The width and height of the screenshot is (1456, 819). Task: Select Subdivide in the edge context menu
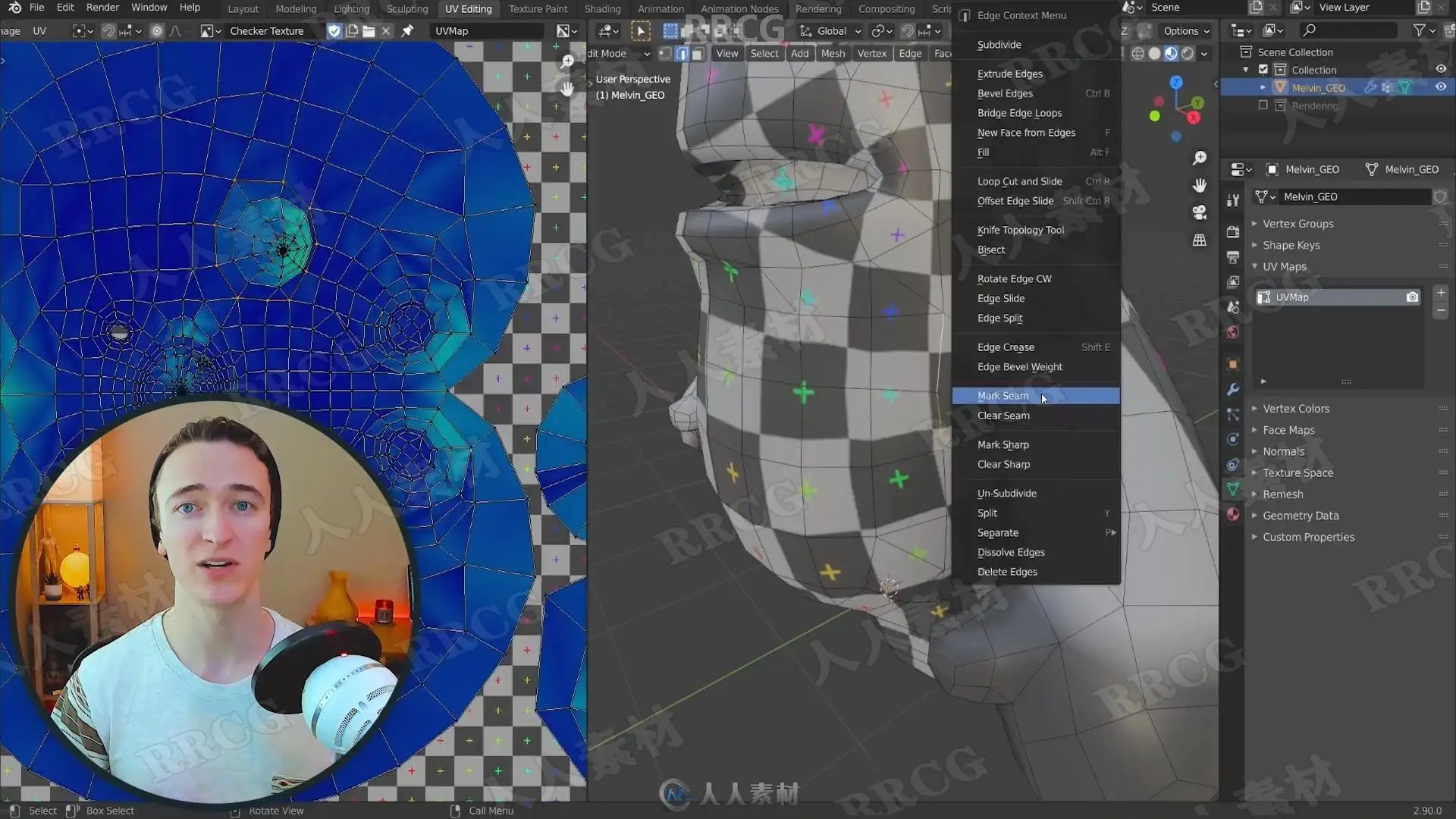pyautogui.click(x=1036, y=45)
